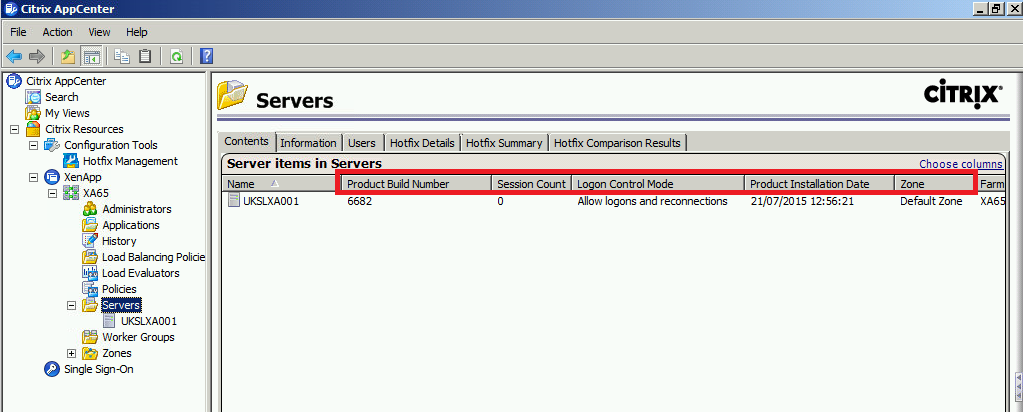Select Load Evaluators in the tree
1023x412 pixels.
140,273
